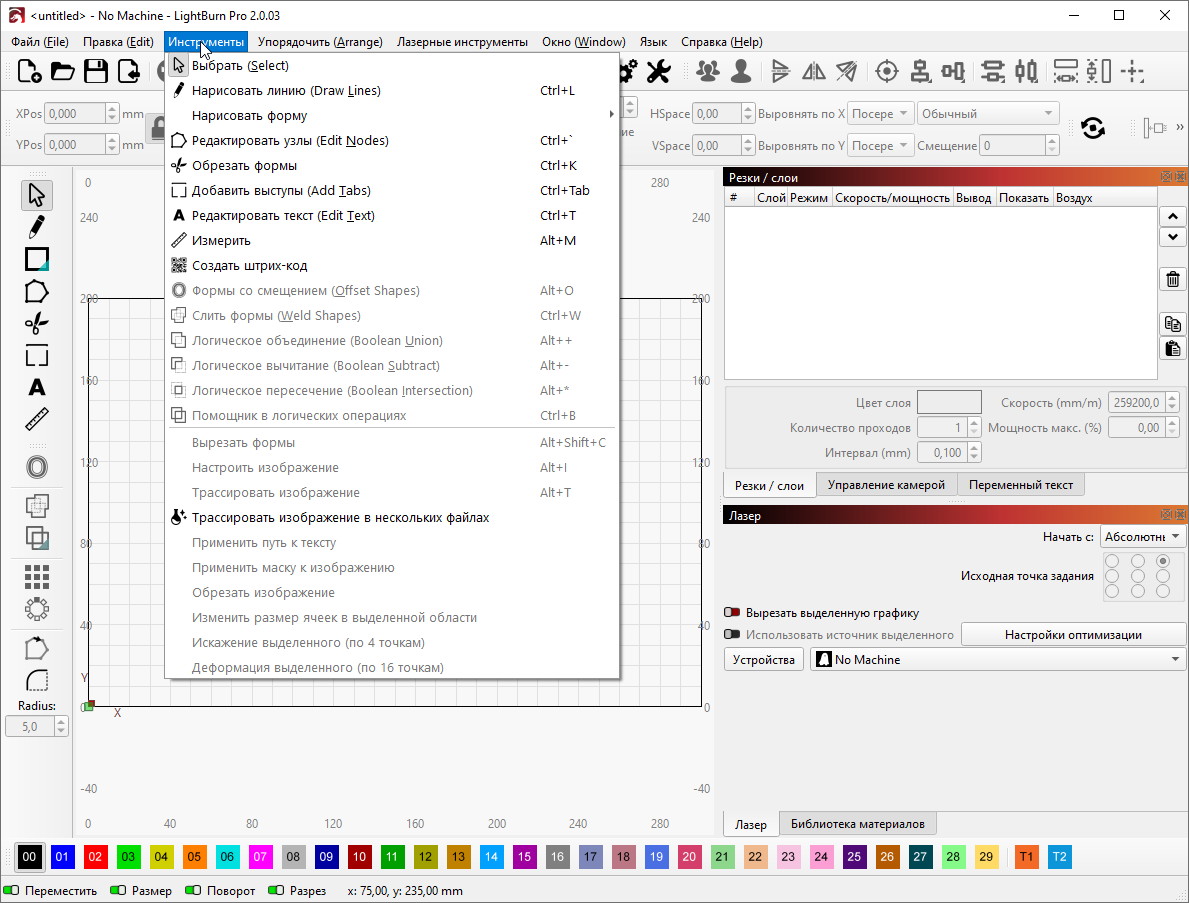Open 'Выровнять по Y' dropdown

click(x=879, y=146)
